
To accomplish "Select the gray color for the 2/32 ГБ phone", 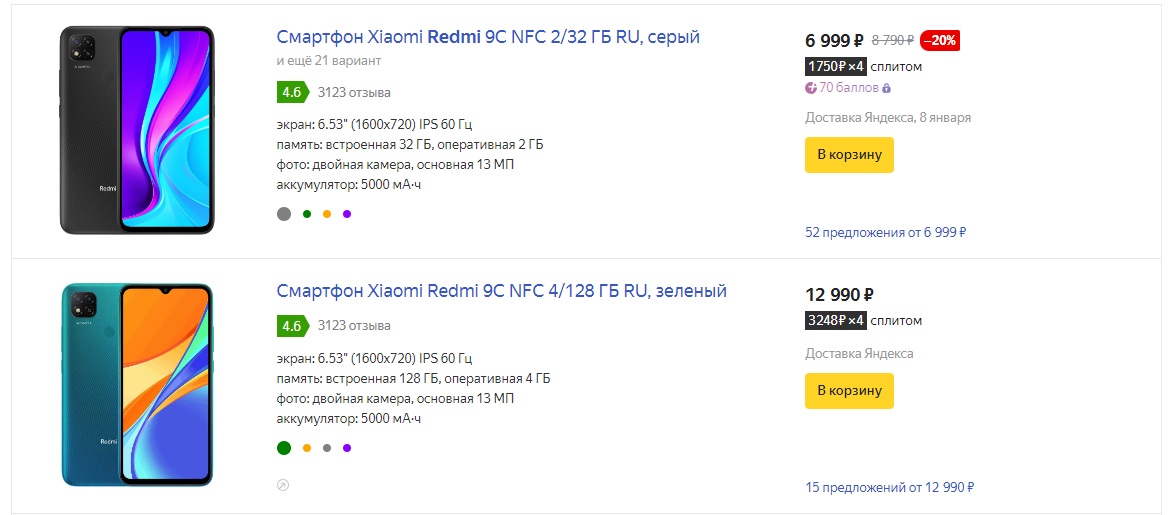I will pos(284,213).
